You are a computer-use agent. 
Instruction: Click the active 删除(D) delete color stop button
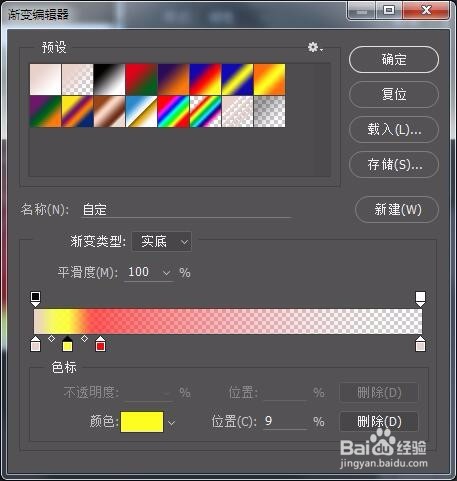379,422
